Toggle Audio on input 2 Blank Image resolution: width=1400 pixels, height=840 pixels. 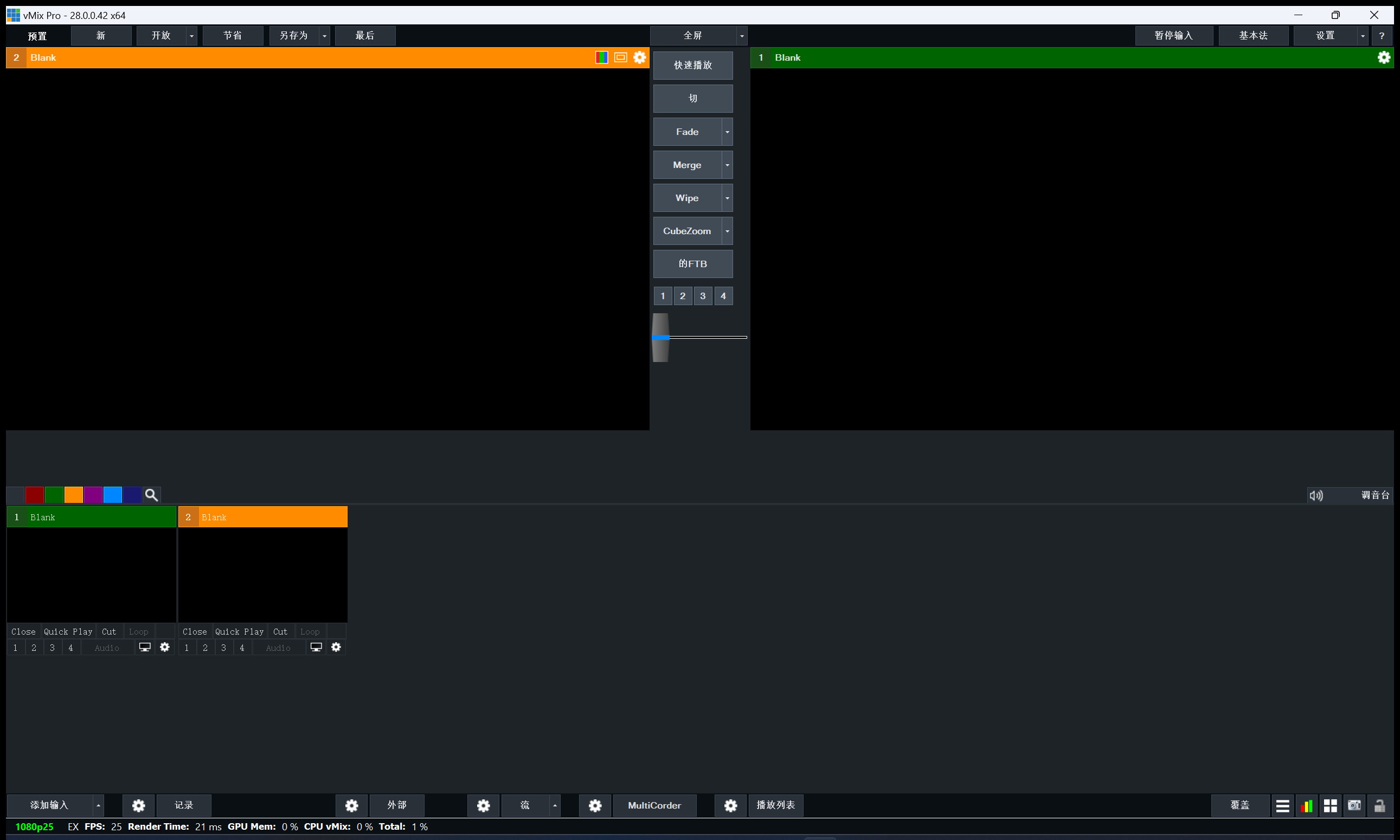point(278,648)
